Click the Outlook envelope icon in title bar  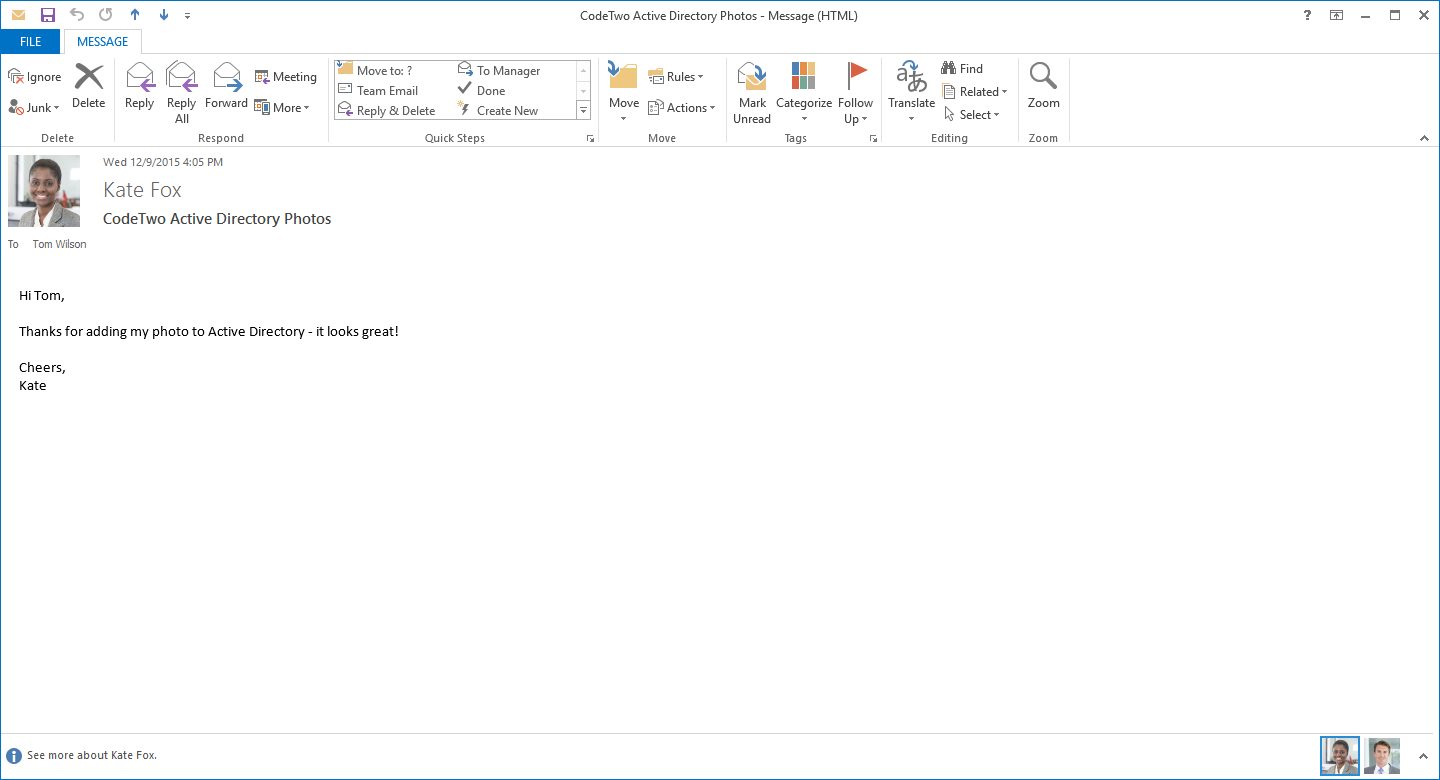pos(18,15)
